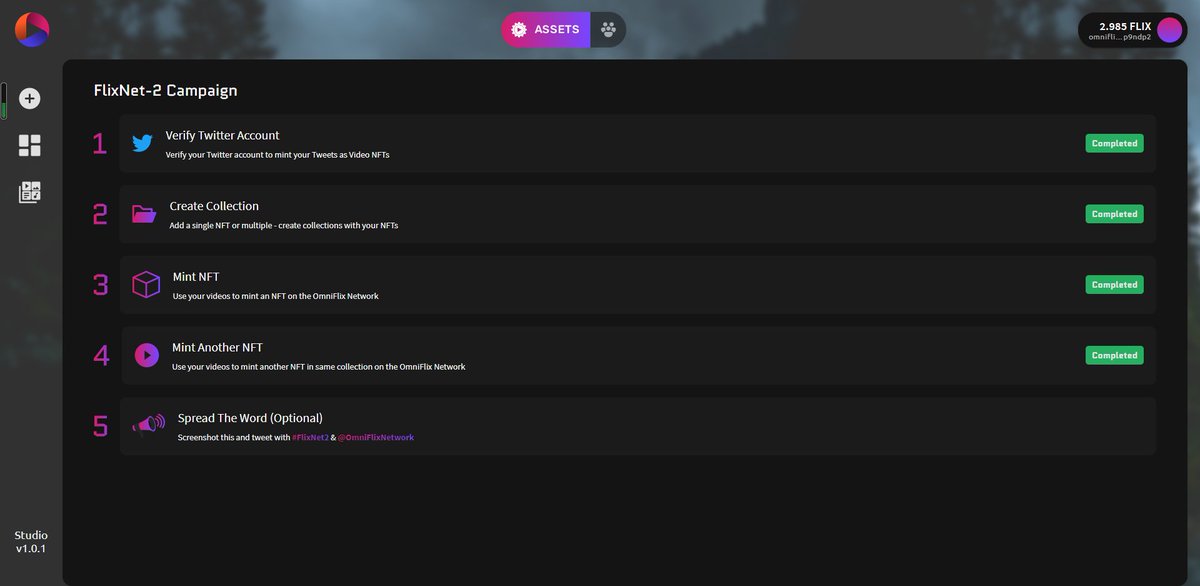This screenshot has height=586, width=1200.
Task: Click the Mint Another NFT play icon
Action: 146,355
